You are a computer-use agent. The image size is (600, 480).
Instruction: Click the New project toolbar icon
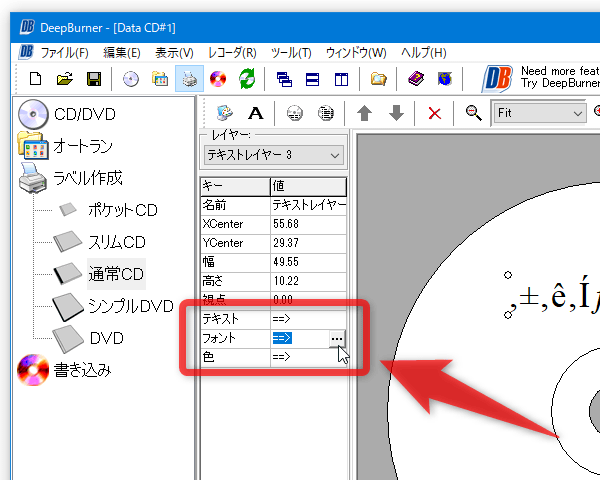(x=36, y=79)
